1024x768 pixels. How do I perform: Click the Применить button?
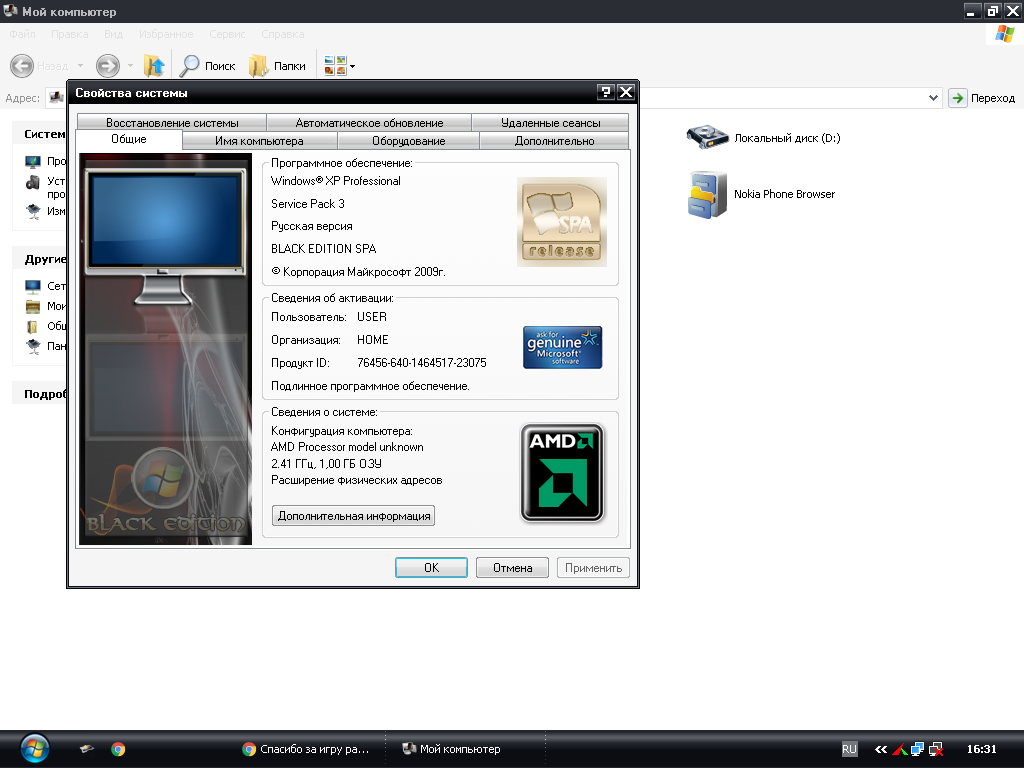tap(593, 568)
